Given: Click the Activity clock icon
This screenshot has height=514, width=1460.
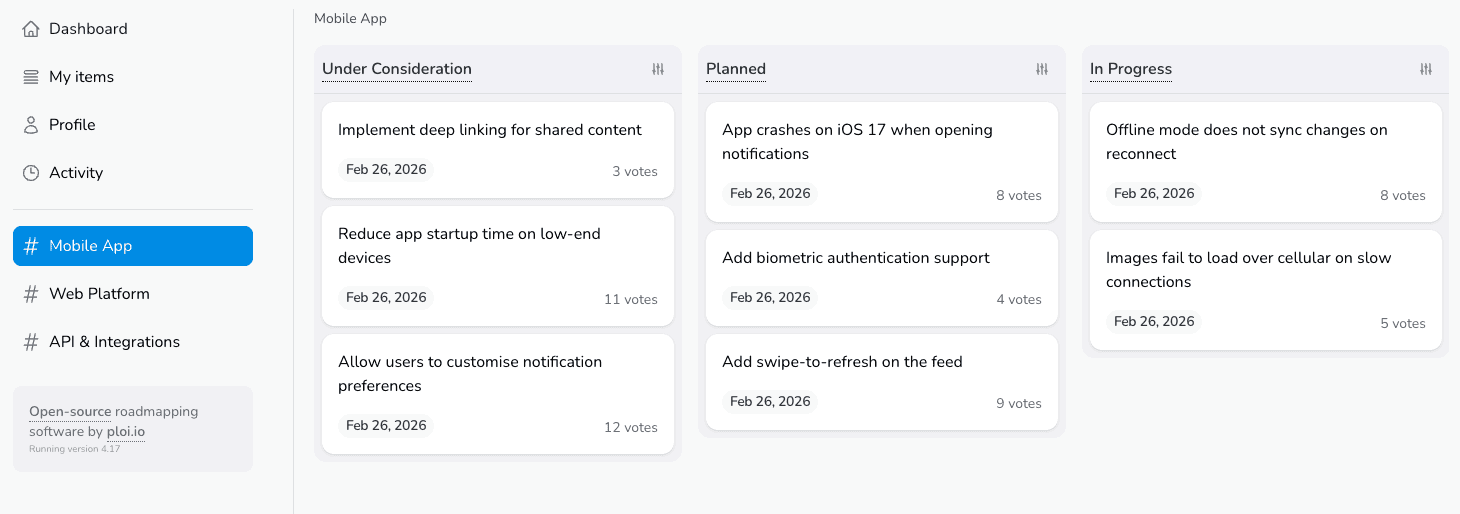Looking at the screenshot, I should (x=31, y=173).
